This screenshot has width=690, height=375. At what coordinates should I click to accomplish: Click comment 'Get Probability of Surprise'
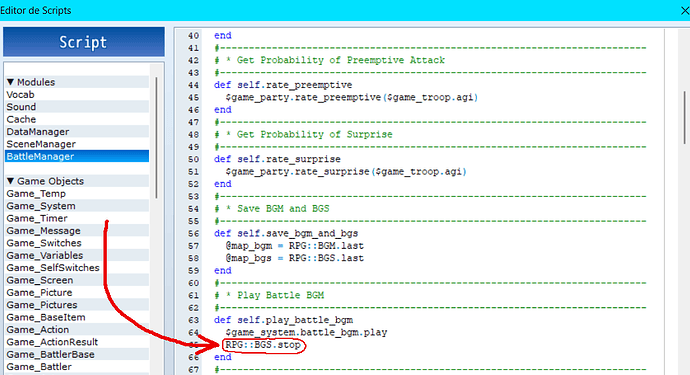[315, 134]
